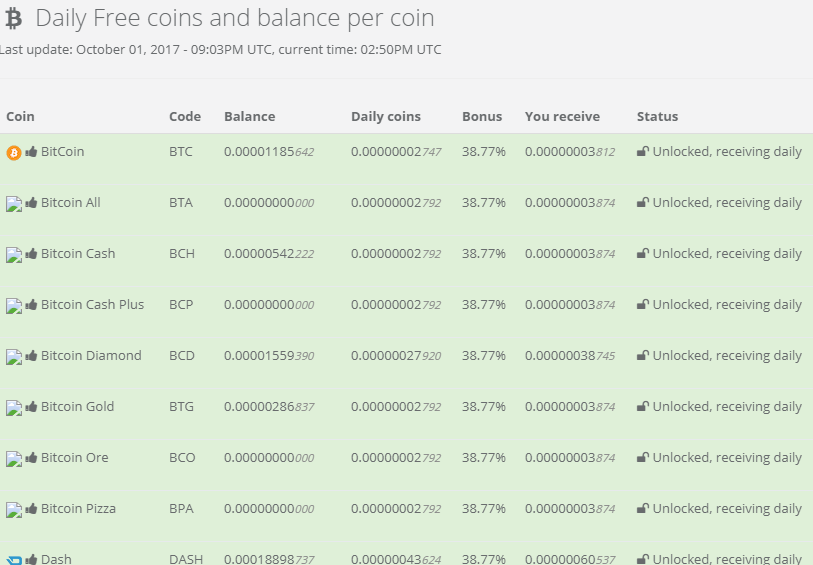
Task: Click the unlocked padlock icon in BTC row
Action: [x=642, y=151]
